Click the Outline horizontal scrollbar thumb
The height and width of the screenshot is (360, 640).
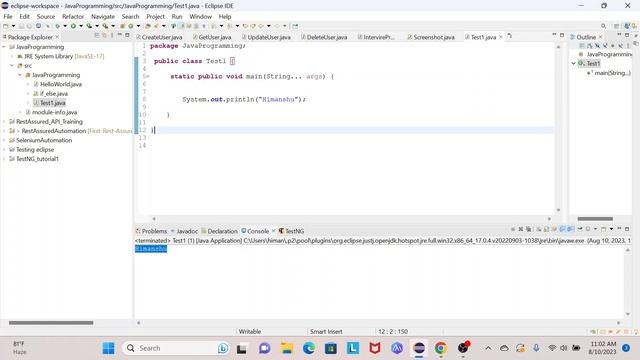(x=595, y=219)
